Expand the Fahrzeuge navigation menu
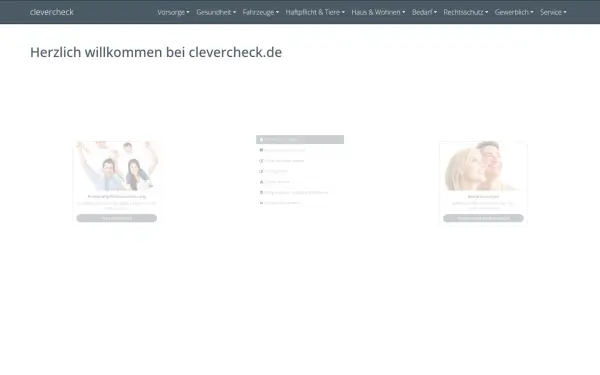The width and height of the screenshot is (600, 375). click(261, 12)
